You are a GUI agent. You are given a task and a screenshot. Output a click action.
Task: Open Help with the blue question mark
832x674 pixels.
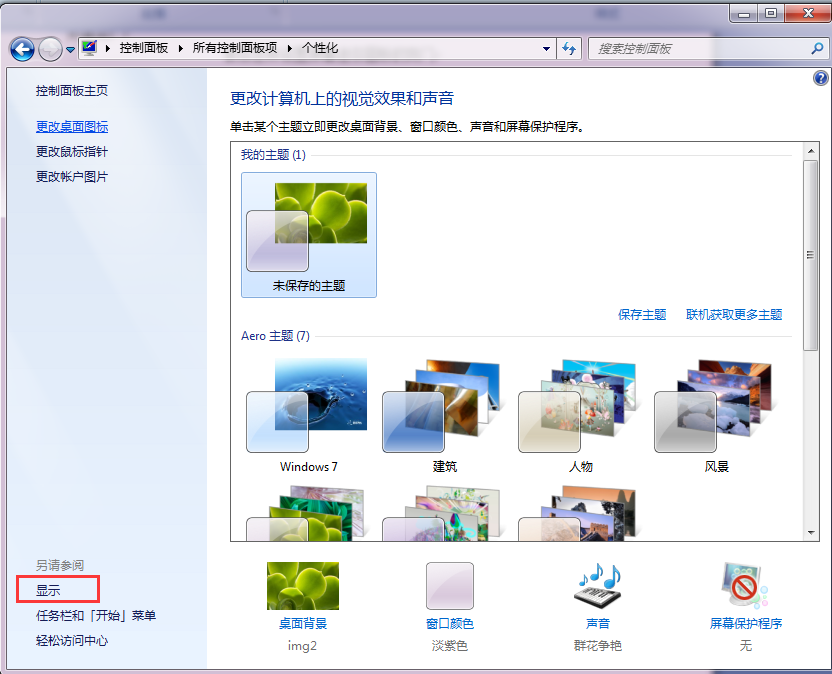click(x=820, y=79)
